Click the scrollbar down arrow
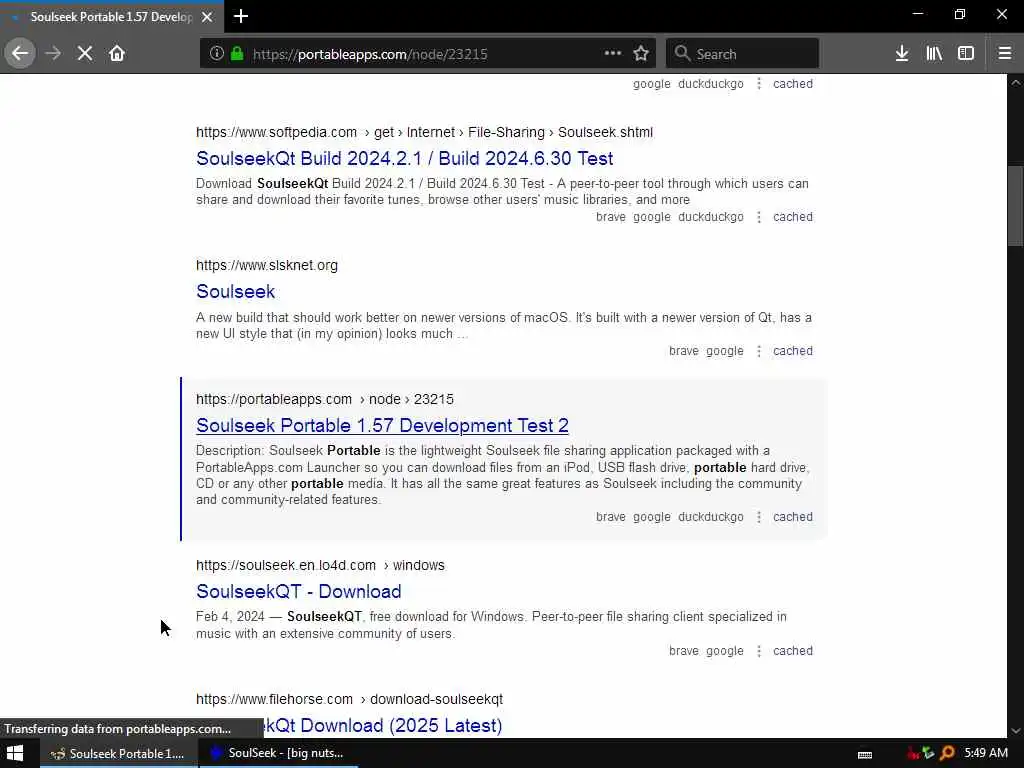 point(1015,730)
